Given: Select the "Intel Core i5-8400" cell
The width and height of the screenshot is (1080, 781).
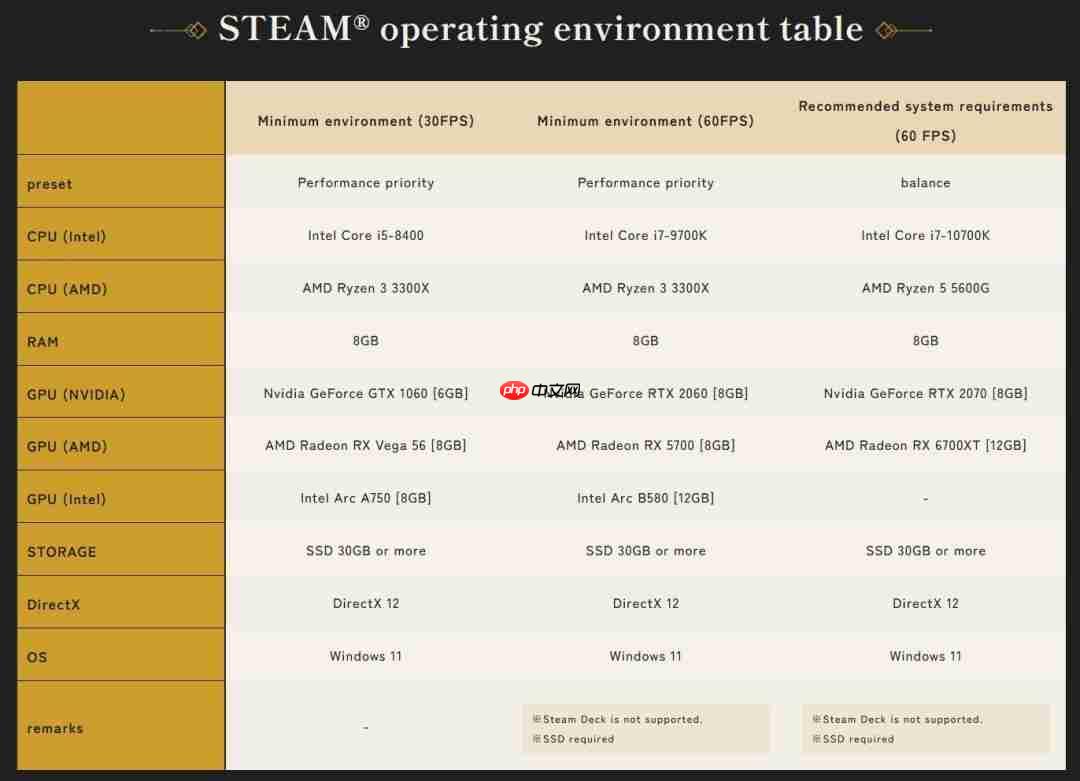Looking at the screenshot, I should tap(366, 236).
